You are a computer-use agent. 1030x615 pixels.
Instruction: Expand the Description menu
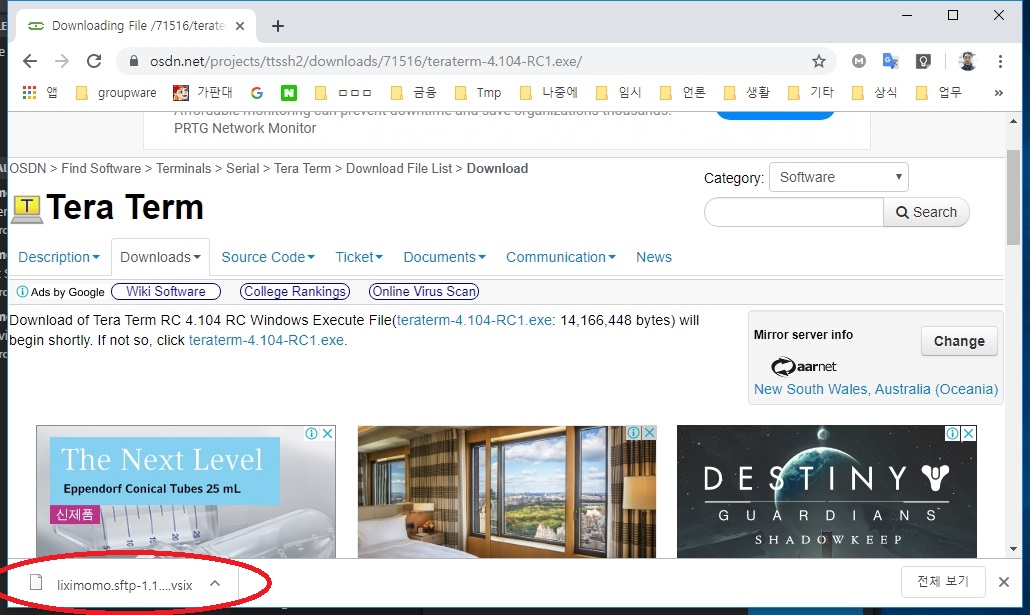[x=59, y=257]
